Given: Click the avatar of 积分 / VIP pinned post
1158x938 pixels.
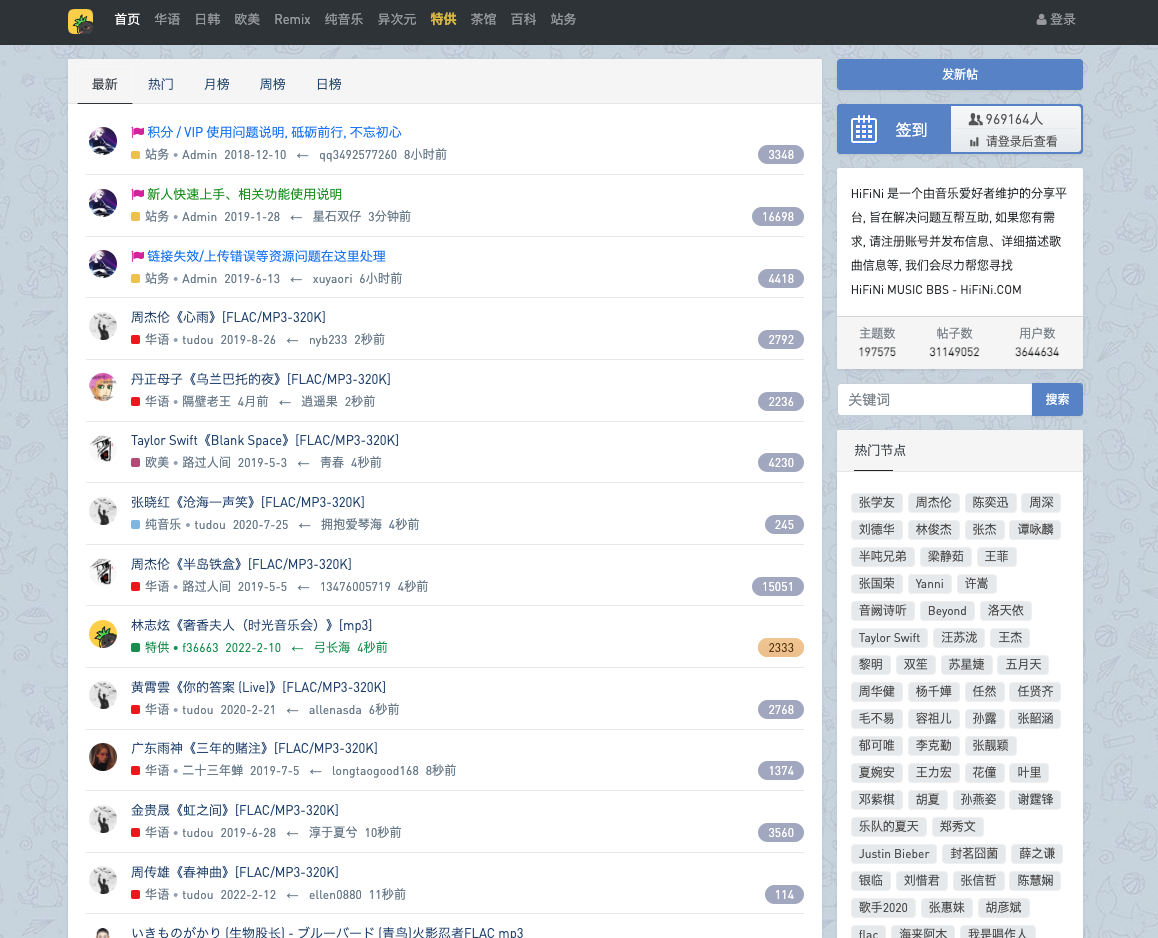Looking at the screenshot, I should coord(103,140).
